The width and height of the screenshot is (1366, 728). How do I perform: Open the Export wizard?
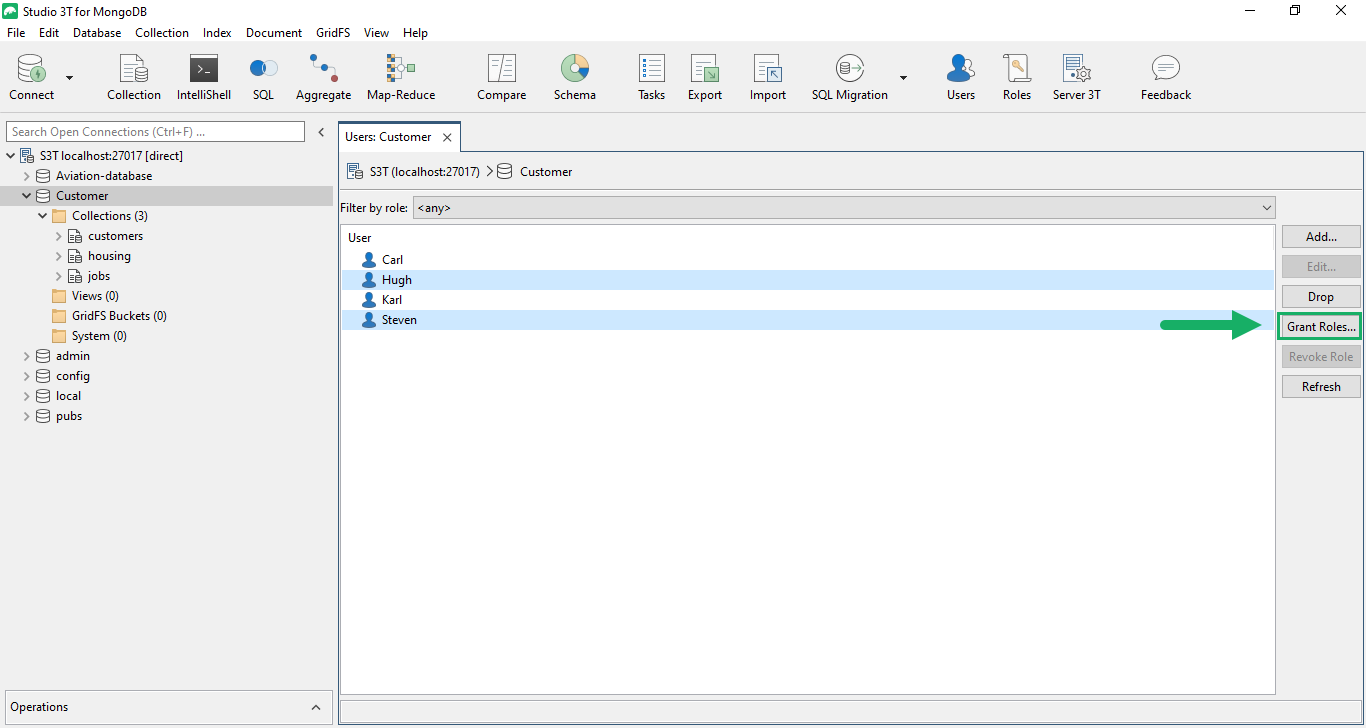(x=704, y=75)
